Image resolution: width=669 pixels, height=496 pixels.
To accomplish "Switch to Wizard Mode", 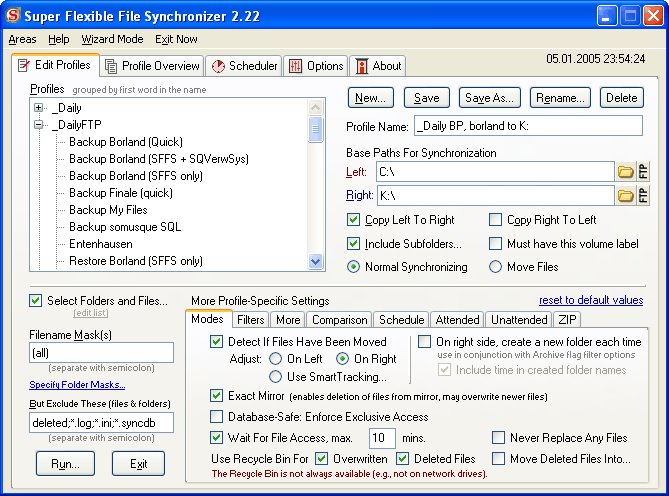I will coord(112,39).
